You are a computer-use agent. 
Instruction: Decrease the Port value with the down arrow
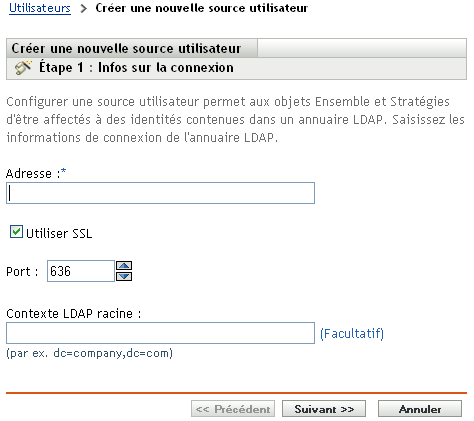click(x=124, y=276)
